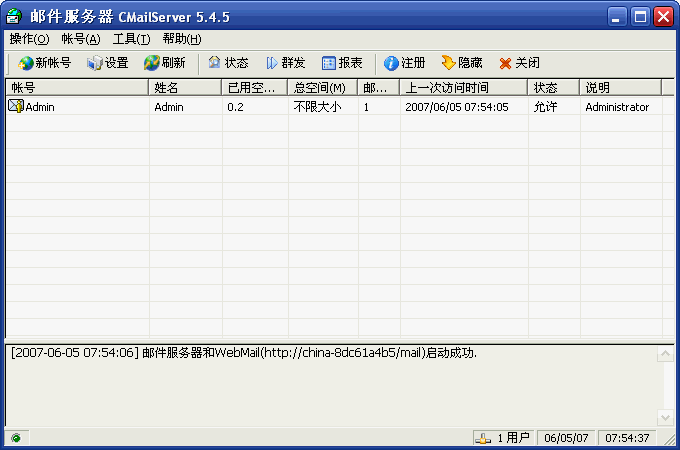The height and width of the screenshot is (450, 680).
Task: Click the 06/05/07 date in status bar
Action: [566, 438]
